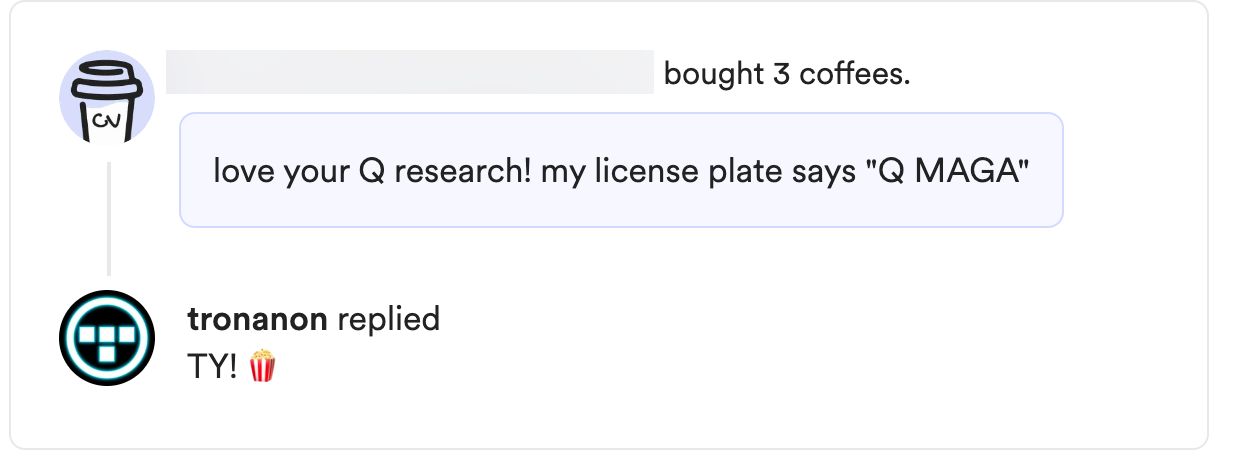Select the supporter message bubble

[x=620, y=170]
